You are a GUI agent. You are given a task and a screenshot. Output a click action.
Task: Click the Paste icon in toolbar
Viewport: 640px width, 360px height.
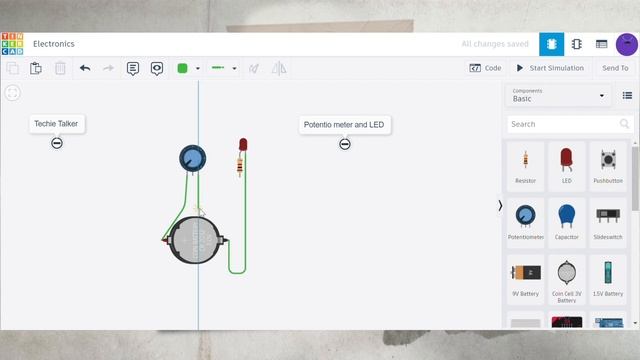(36, 68)
